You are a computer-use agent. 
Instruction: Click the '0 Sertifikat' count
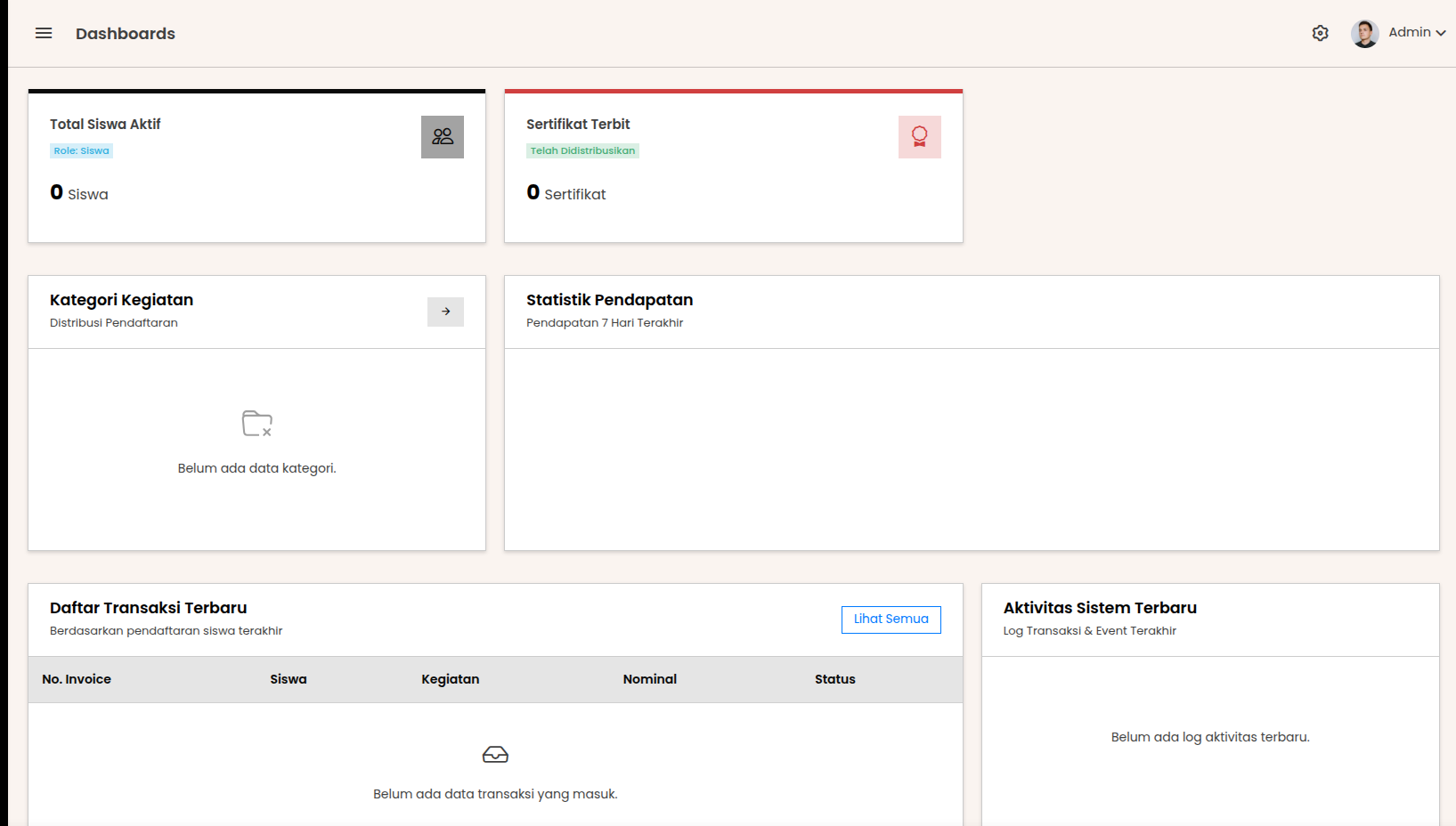coord(566,193)
